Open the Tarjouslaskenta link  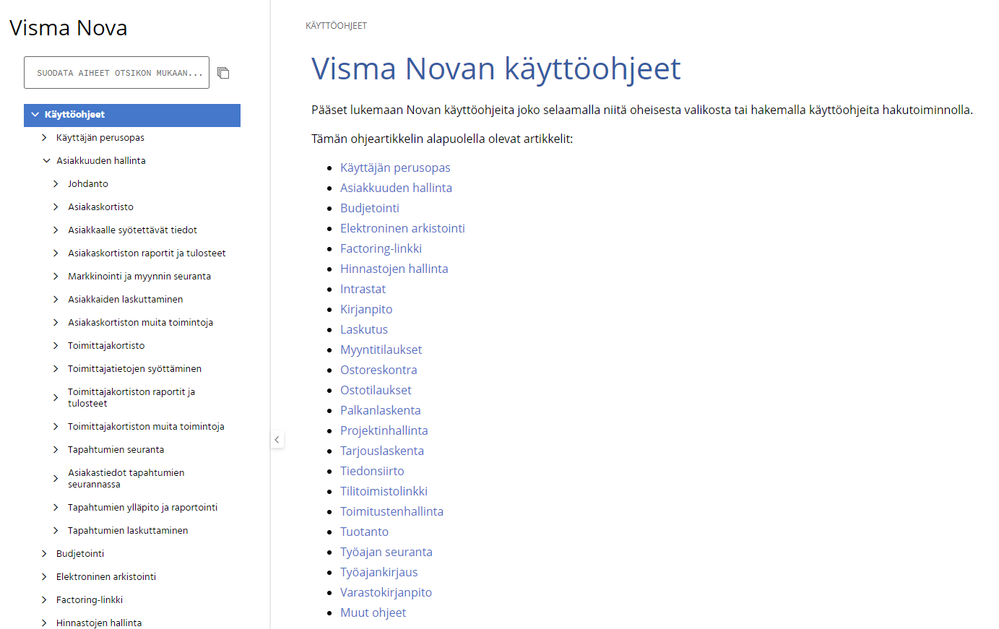pos(382,451)
